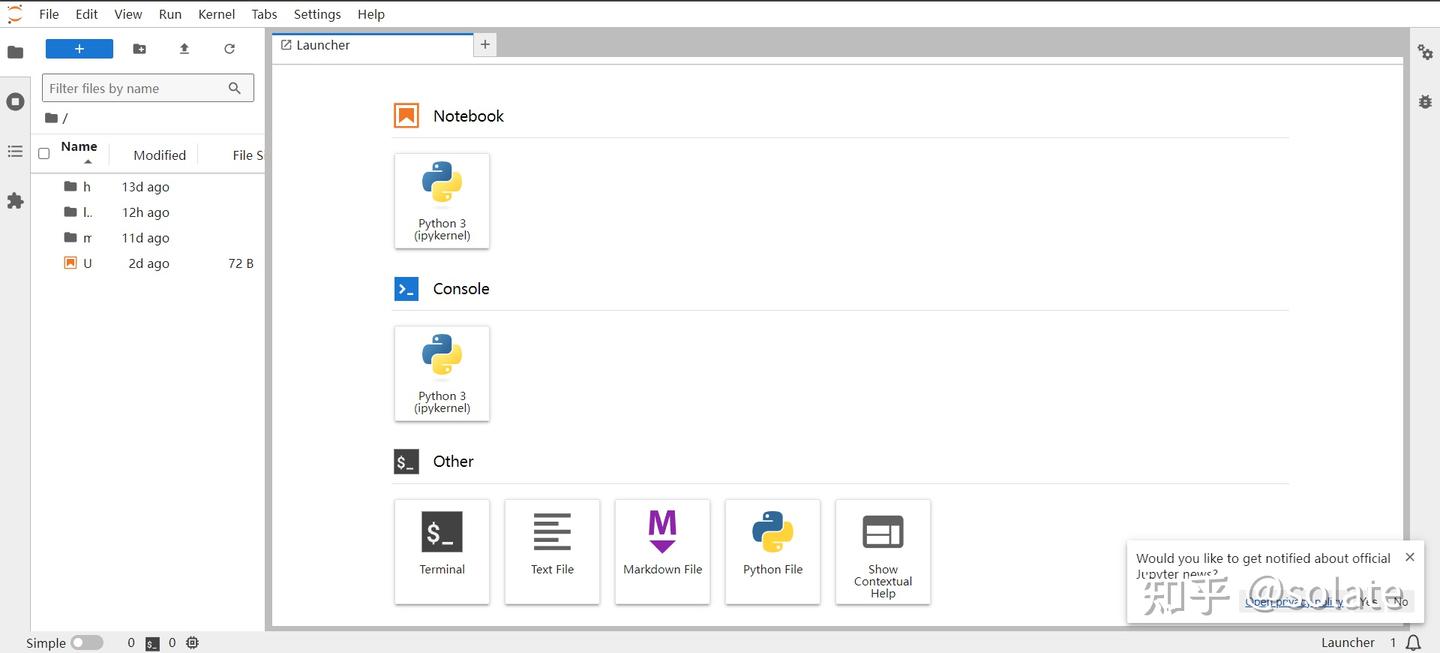Select notebook file modified 2d ago
Screen dimensions: 1440x653
click(x=148, y=264)
